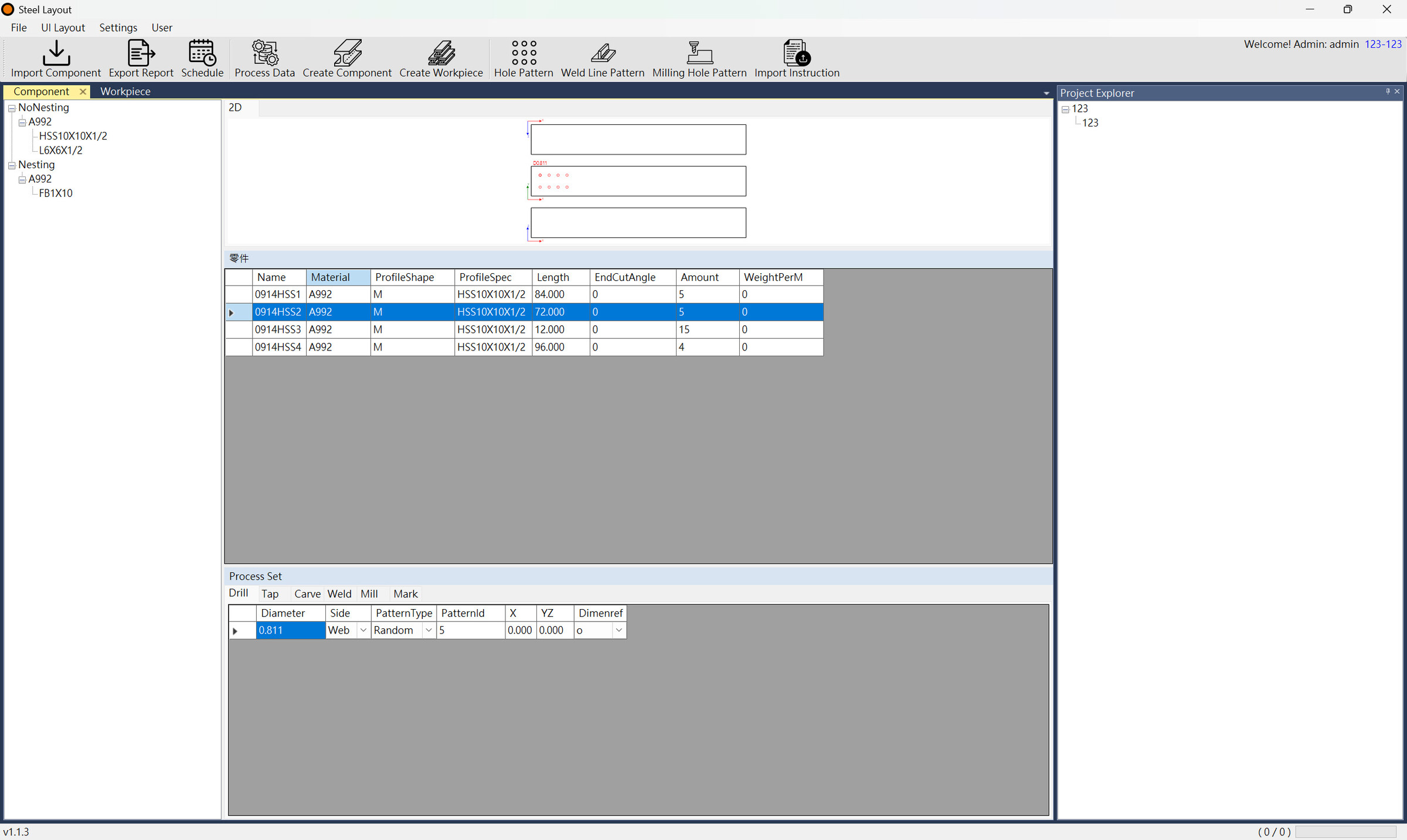1407x840 pixels.
Task: Click the 123-123 project link
Action: pyautogui.click(x=1382, y=44)
